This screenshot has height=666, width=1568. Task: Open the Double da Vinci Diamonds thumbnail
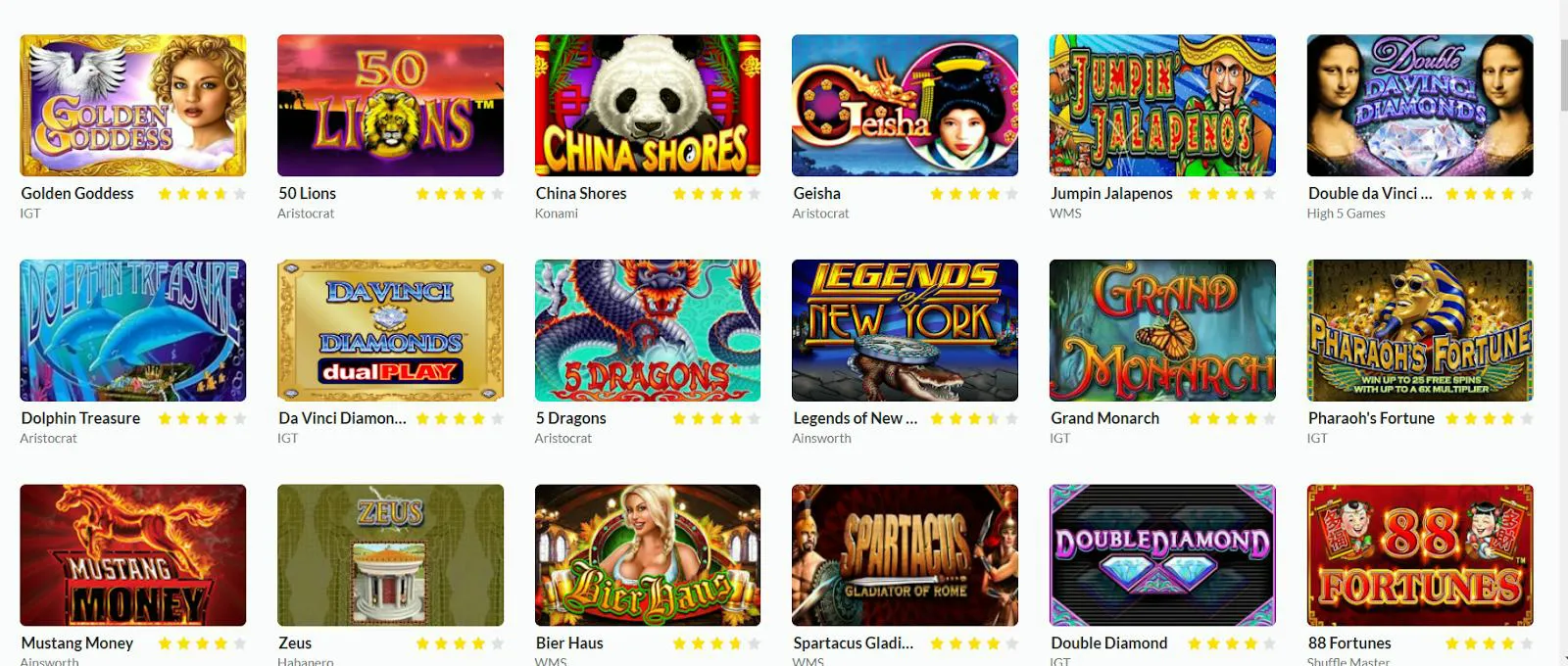click(1420, 106)
